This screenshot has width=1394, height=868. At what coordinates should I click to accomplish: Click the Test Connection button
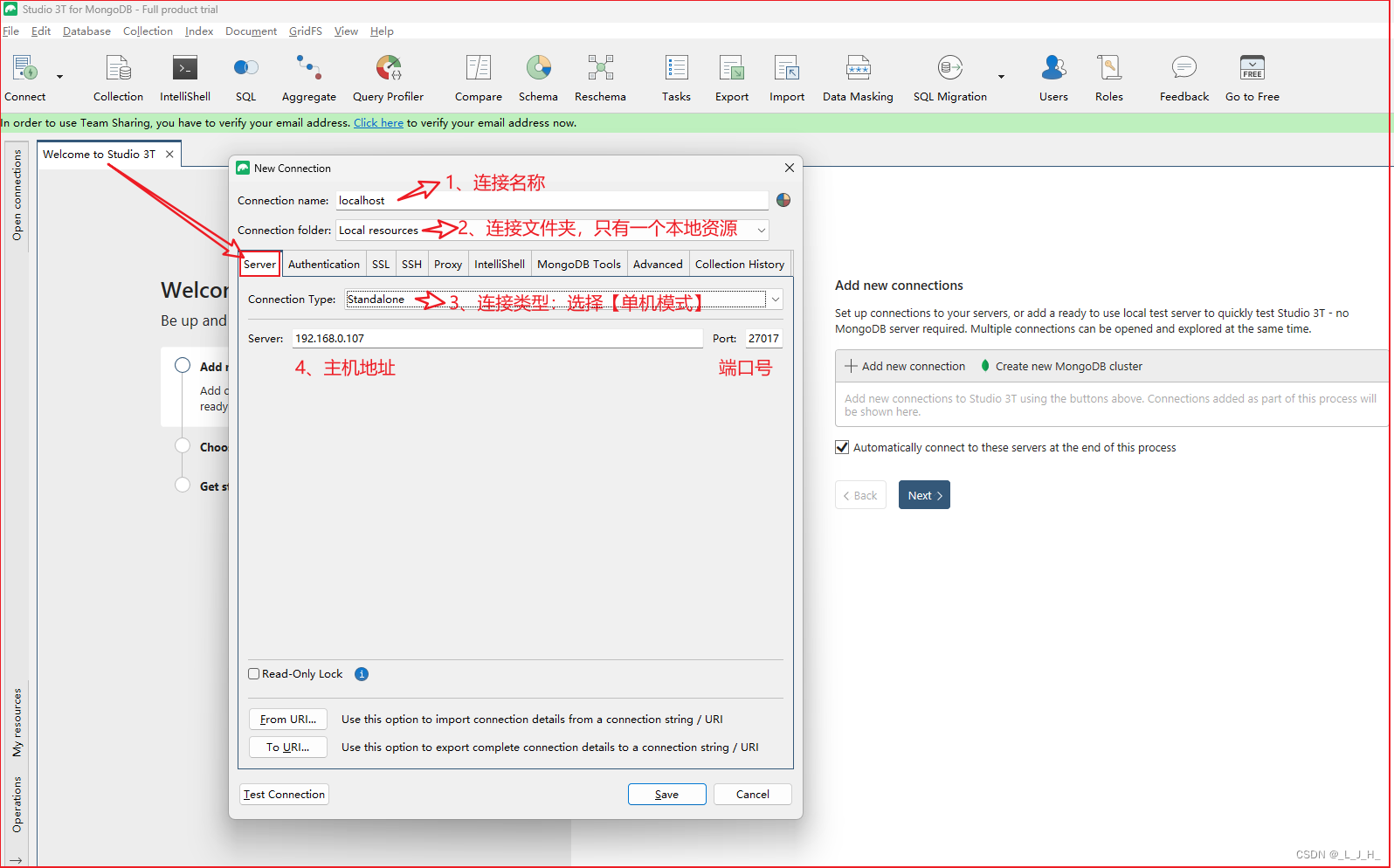(284, 795)
